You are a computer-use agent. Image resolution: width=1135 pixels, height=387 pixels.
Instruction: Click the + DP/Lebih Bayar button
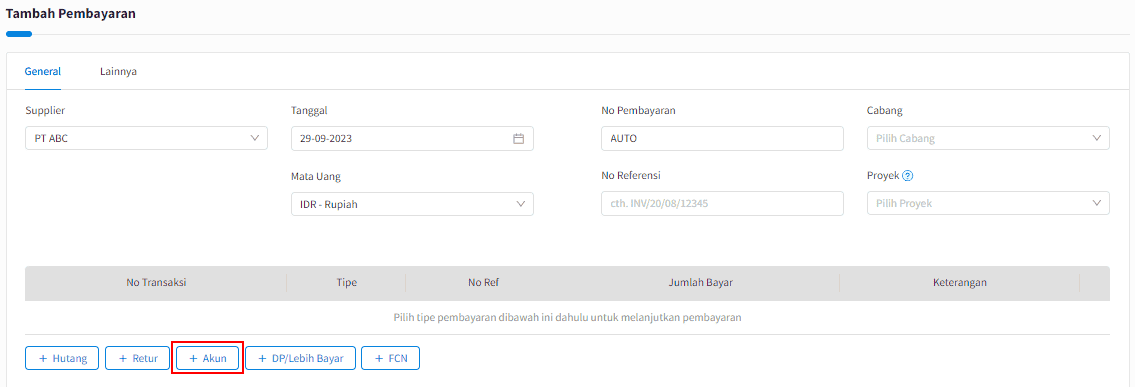click(300, 358)
